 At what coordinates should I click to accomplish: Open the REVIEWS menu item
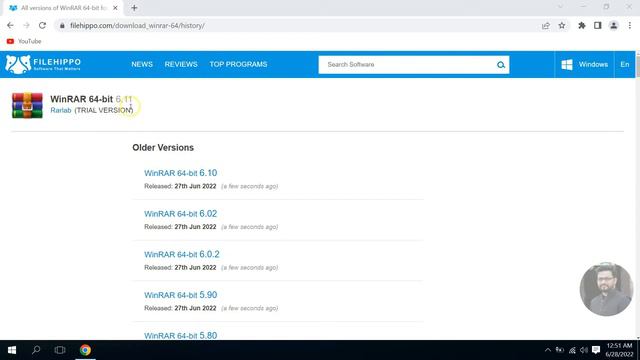(x=181, y=64)
